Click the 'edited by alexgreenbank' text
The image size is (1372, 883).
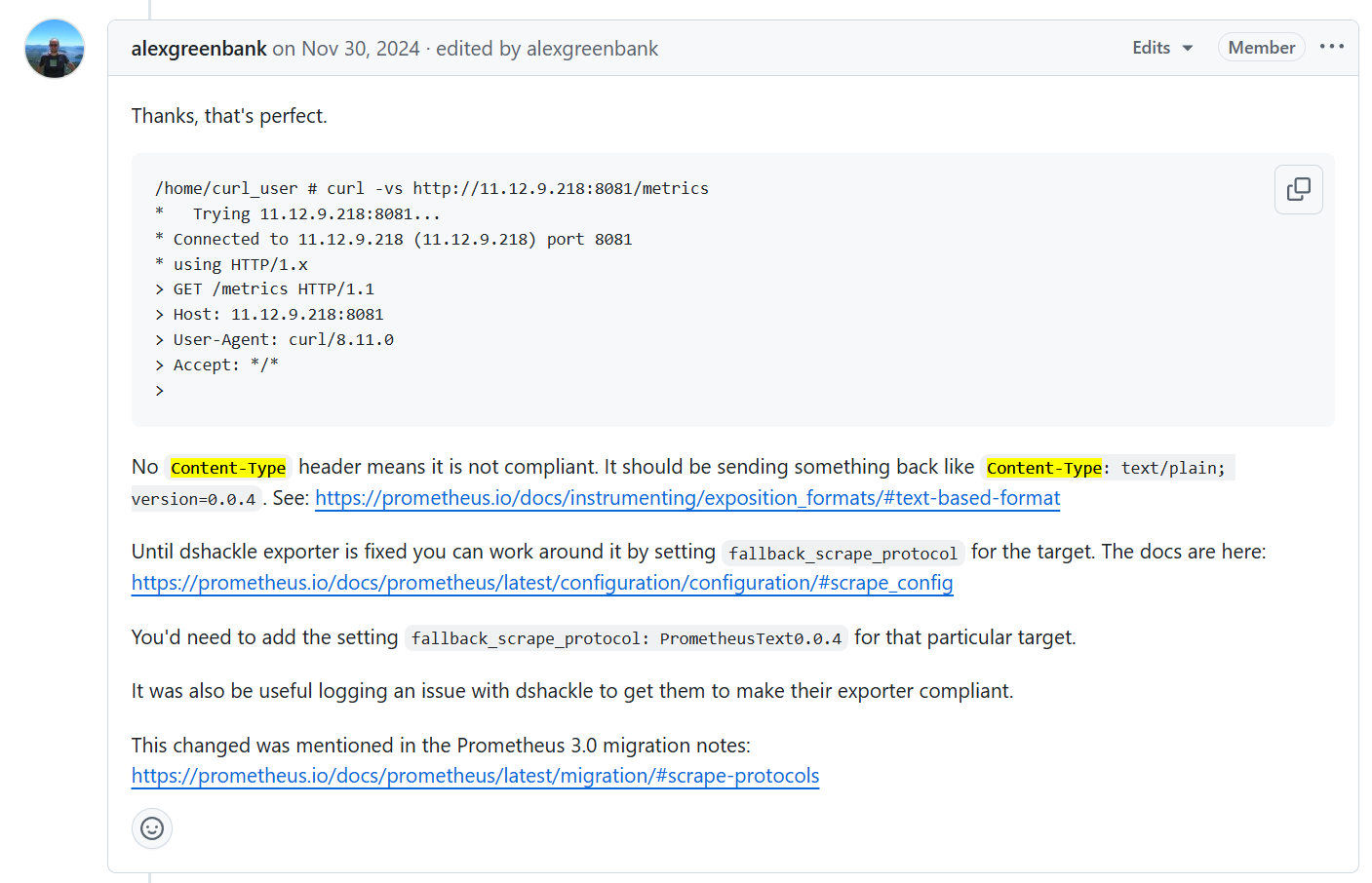(547, 49)
